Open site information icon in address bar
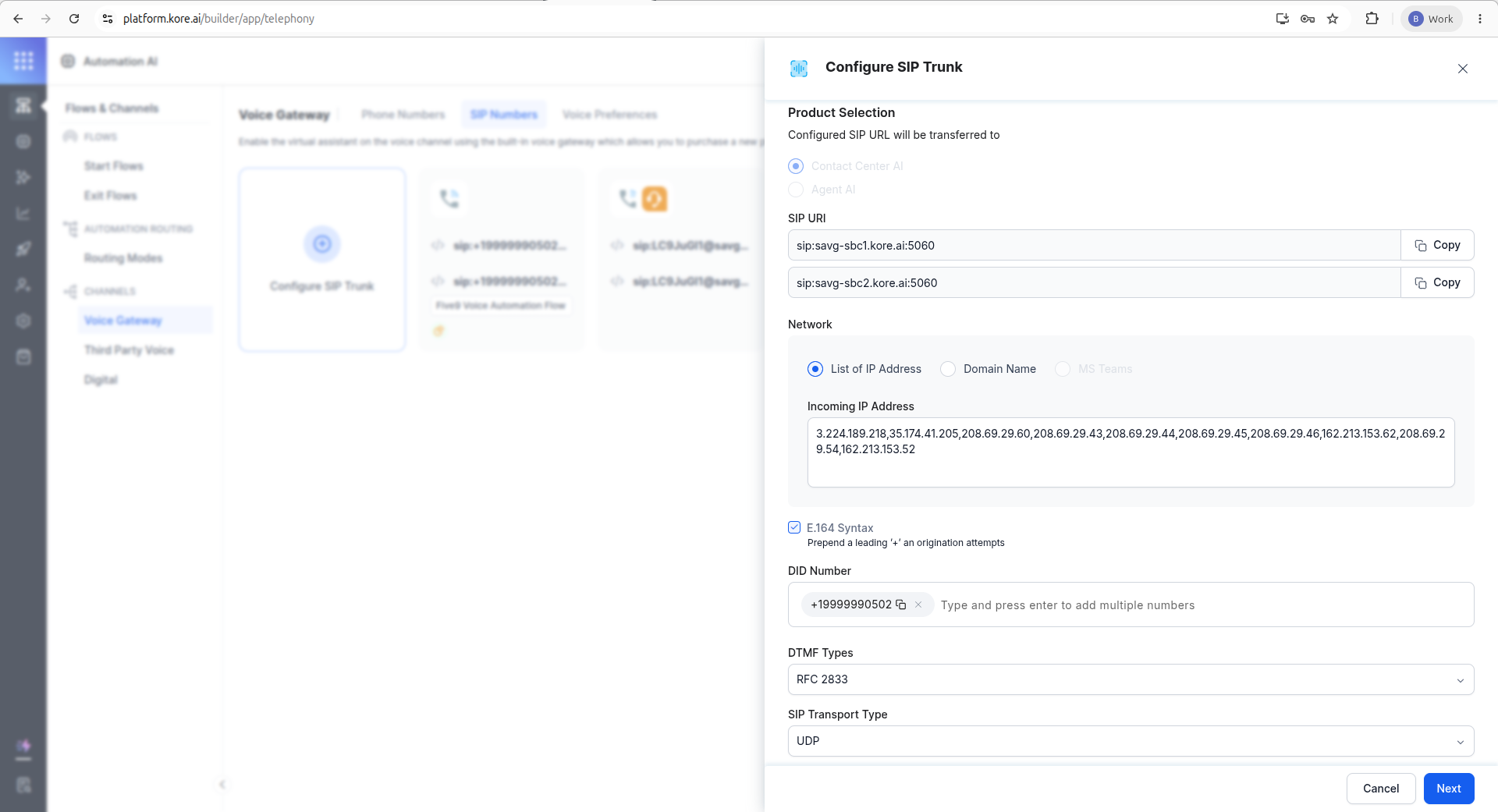1498x812 pixels. (x=108, y=19)
